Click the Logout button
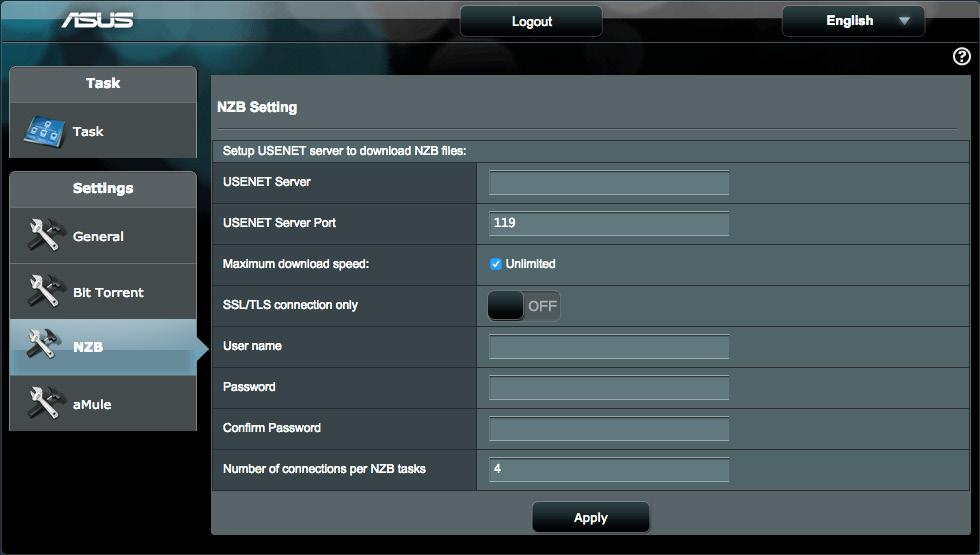Viewport: 980px width, 555px height. click(x=531, y=21)
